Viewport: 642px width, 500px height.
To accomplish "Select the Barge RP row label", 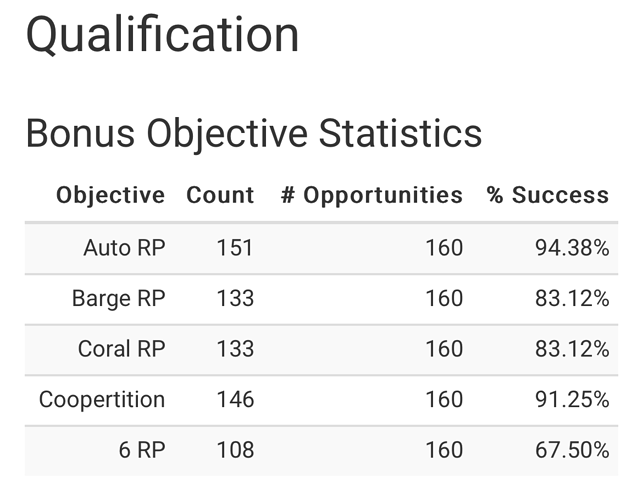I will pyautogui.click(x=119, y=299).
